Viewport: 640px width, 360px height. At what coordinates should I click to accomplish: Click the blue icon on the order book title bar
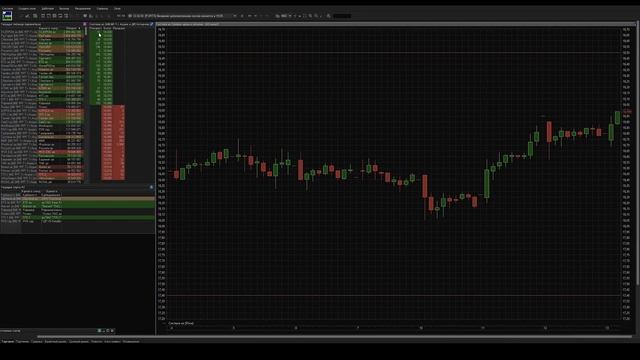click(152, 24)
